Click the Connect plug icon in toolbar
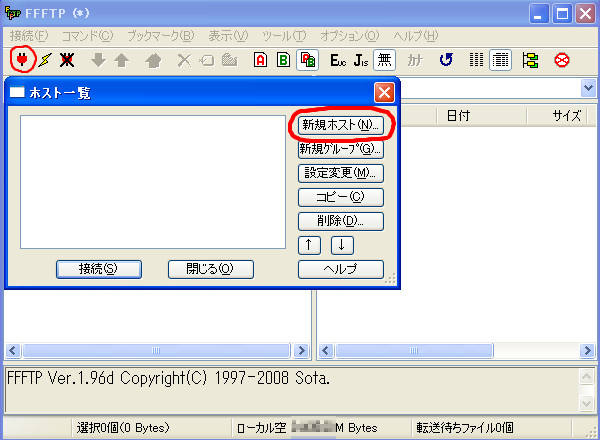The image size is (600, 440). (22, 60)
